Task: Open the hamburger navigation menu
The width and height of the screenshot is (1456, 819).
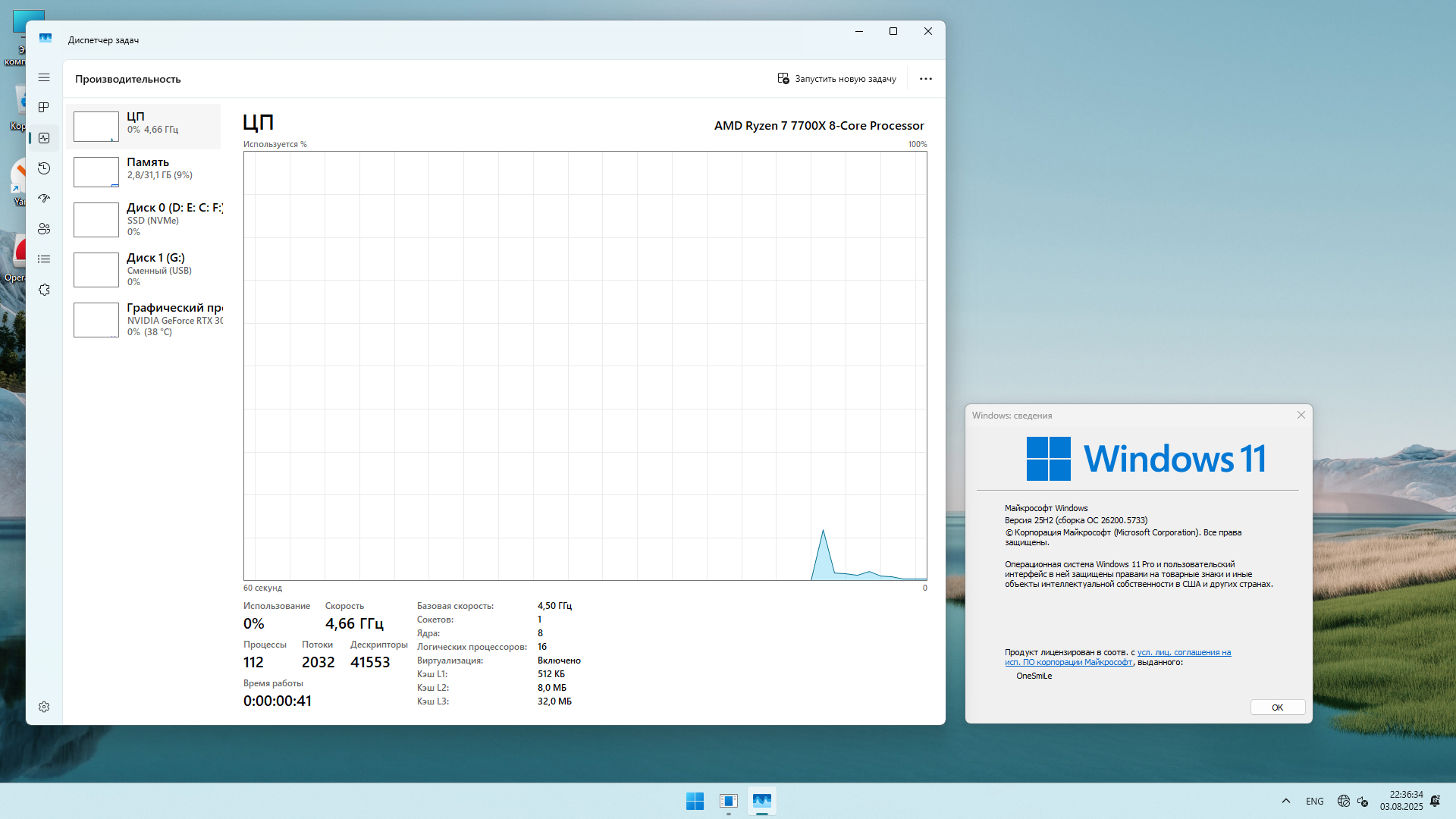Action: (x=44, y=77)
